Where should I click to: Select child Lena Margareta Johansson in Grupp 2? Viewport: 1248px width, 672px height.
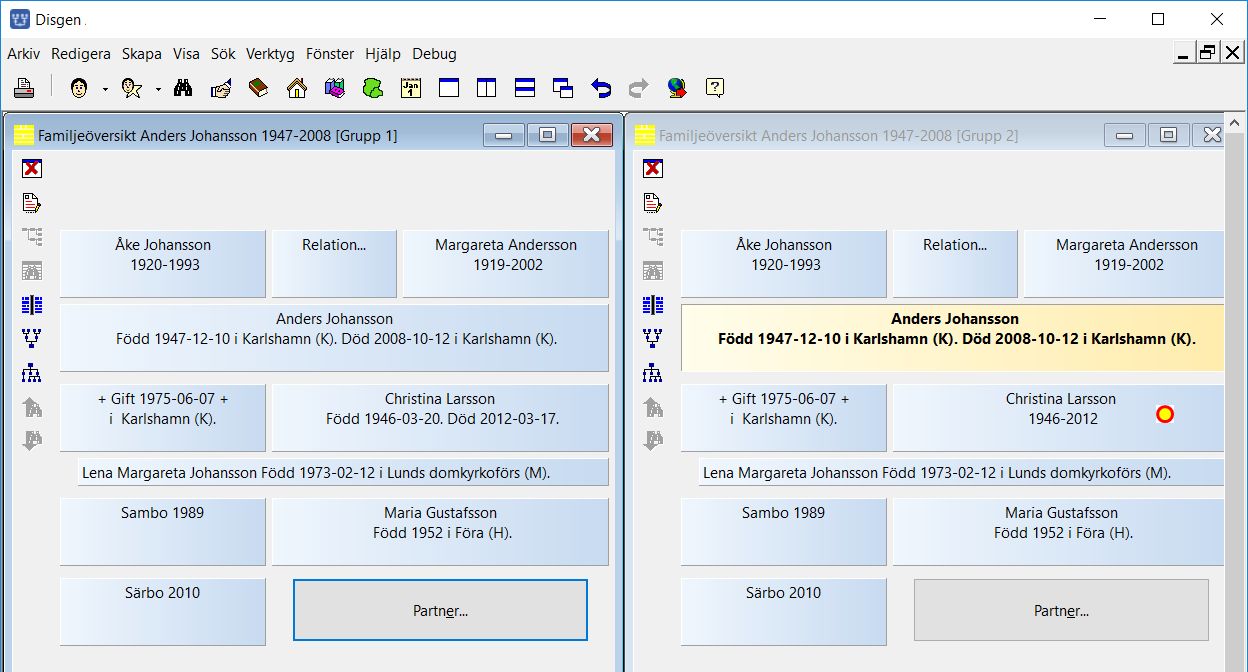(961, 472)
